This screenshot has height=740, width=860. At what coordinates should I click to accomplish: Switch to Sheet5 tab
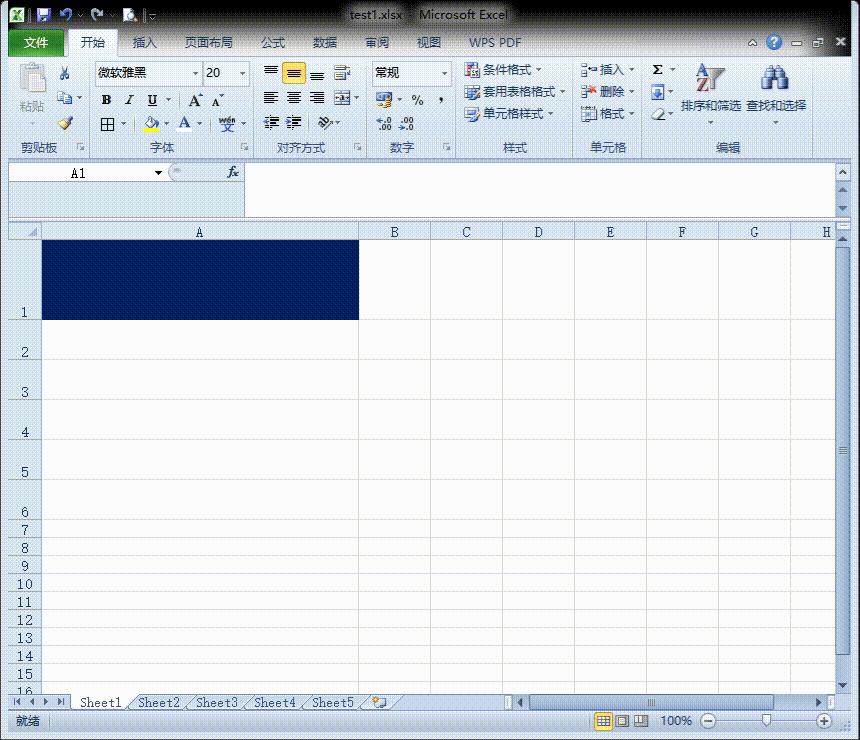click(332, 702)
